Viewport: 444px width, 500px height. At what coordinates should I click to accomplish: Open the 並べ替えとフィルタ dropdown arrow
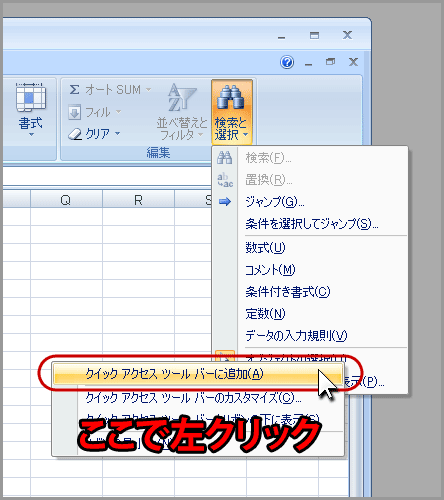point(200,135)
